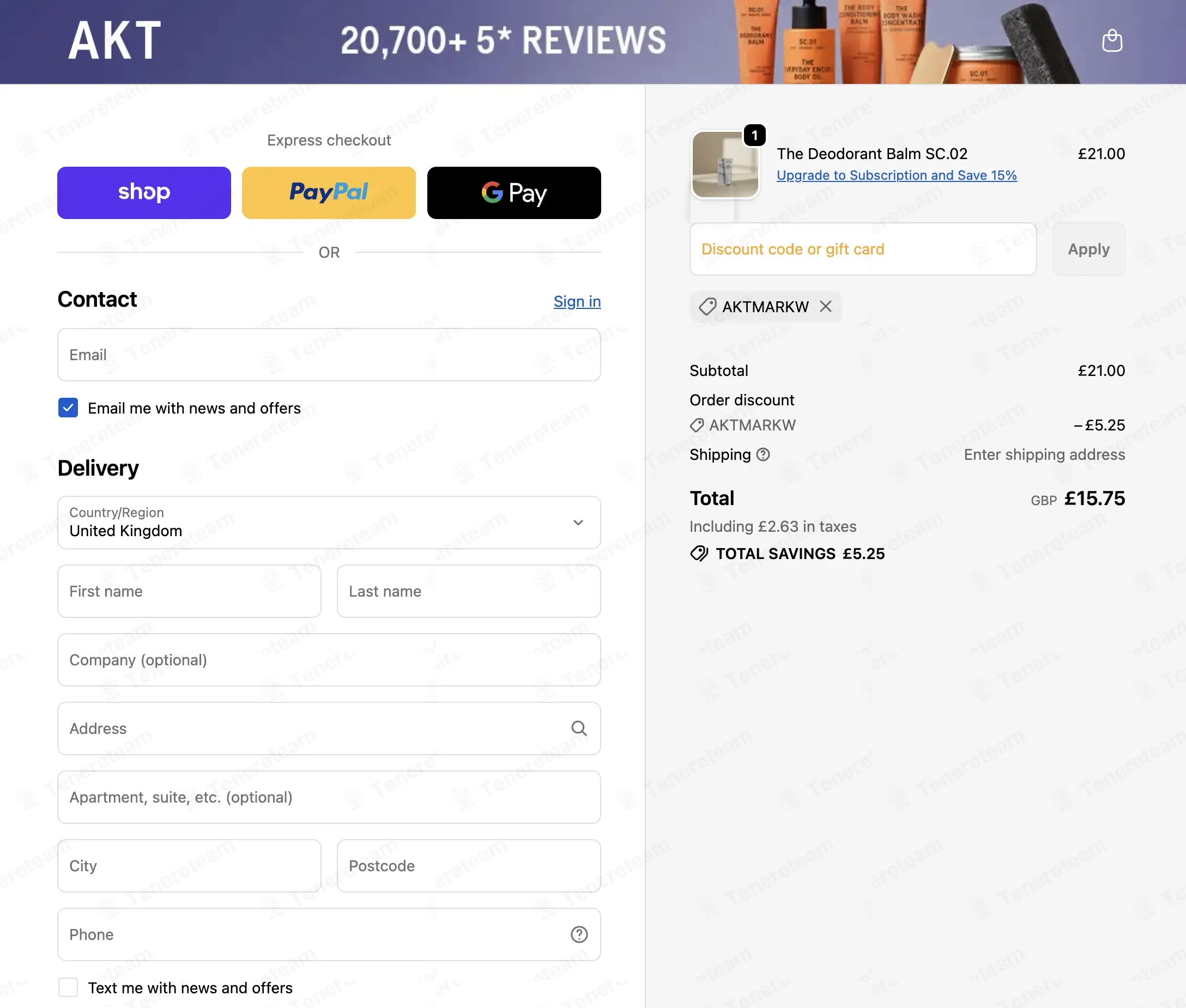1186x1008 pixels.
Task: Focus the City input field
Action: pyautogui.click(x=189, y=866)
